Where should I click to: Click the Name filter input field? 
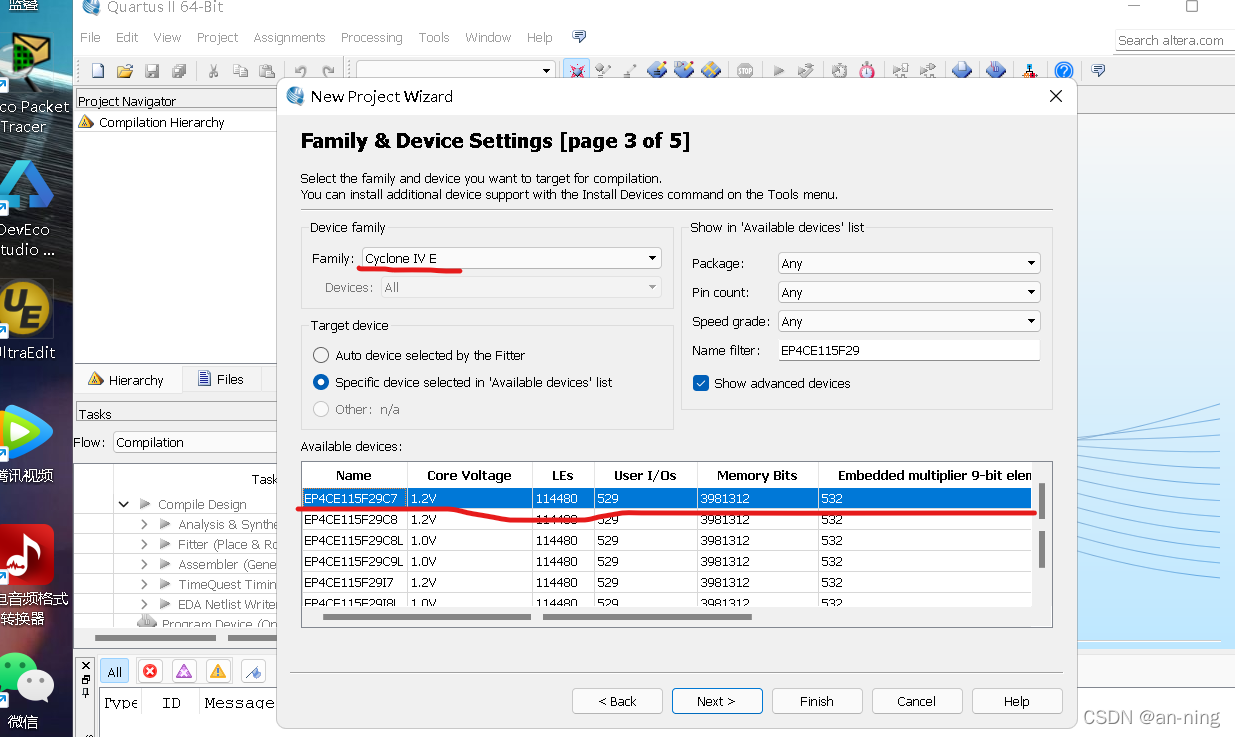[909, 350]
